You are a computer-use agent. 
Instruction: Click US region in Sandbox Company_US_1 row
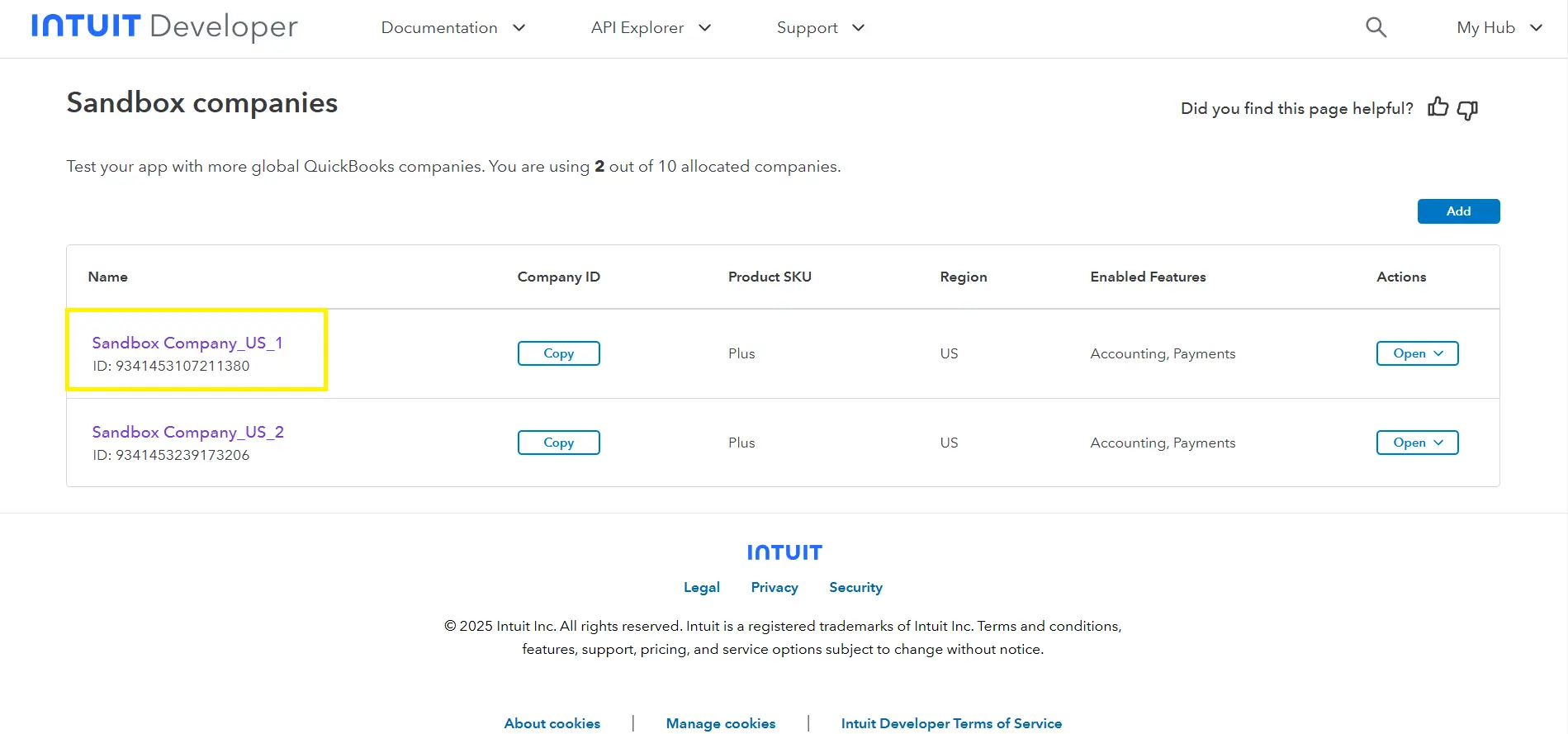pos(949,353)
